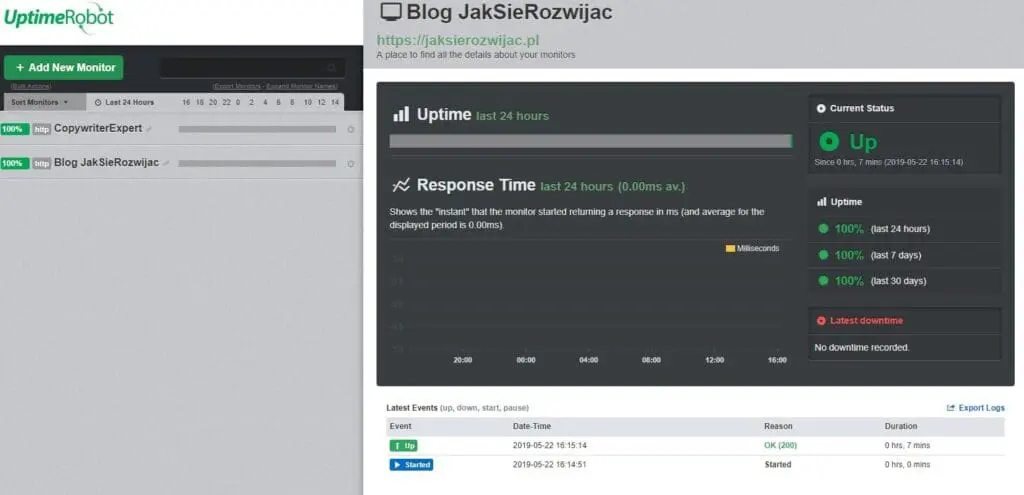
Task: Click the search magnifier icon
Action: (332, 68)
